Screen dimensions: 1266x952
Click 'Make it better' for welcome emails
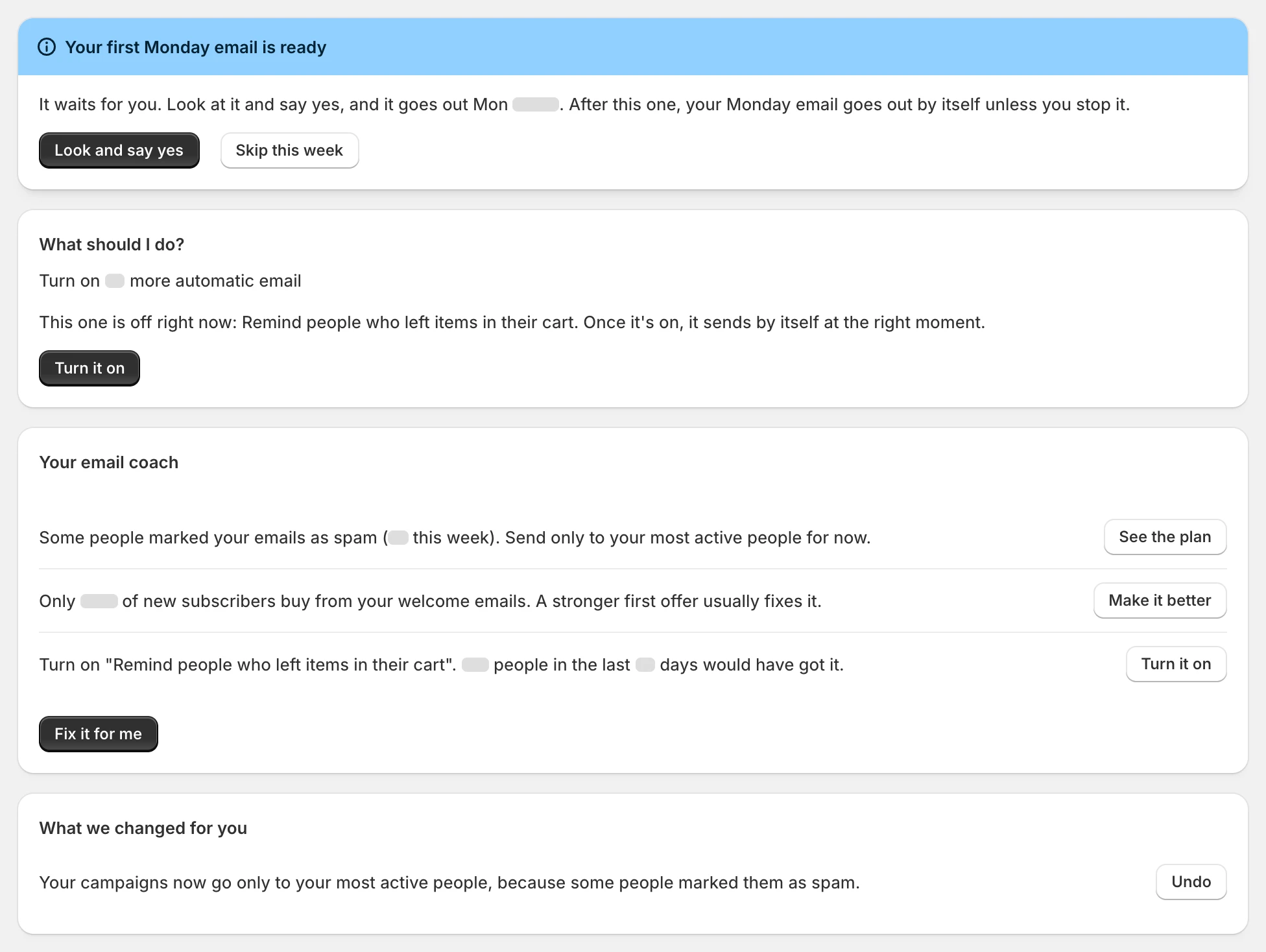coord(1160,601)
